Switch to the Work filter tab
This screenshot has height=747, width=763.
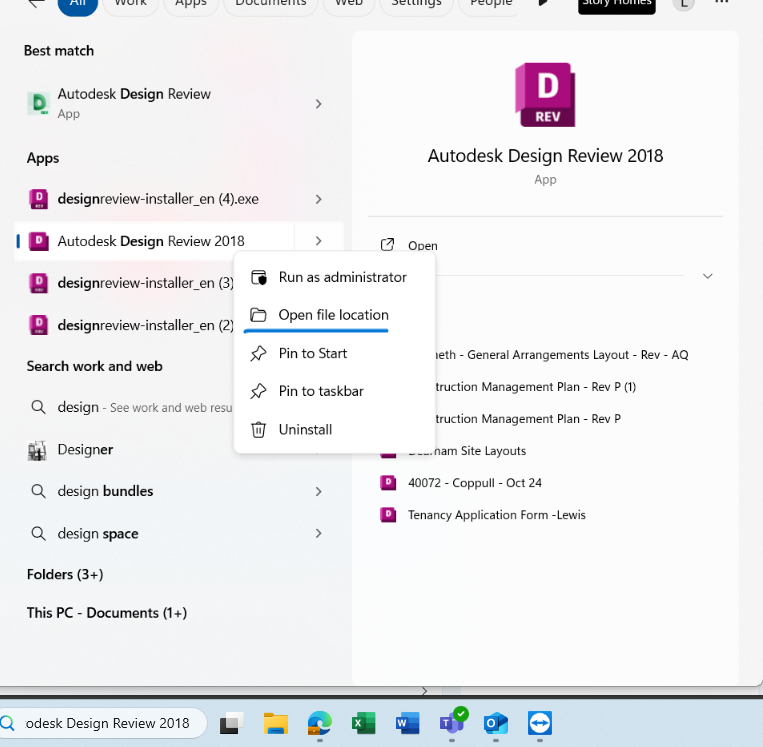(x=130, y=4)
